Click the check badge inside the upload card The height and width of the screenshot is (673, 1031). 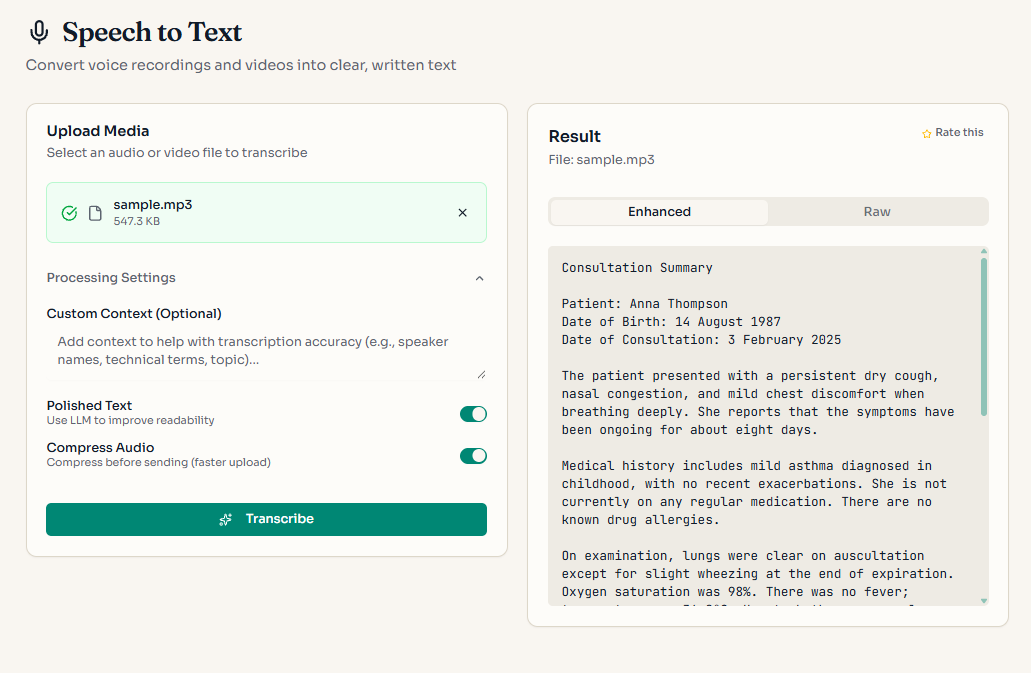click(x=69, y=212)
